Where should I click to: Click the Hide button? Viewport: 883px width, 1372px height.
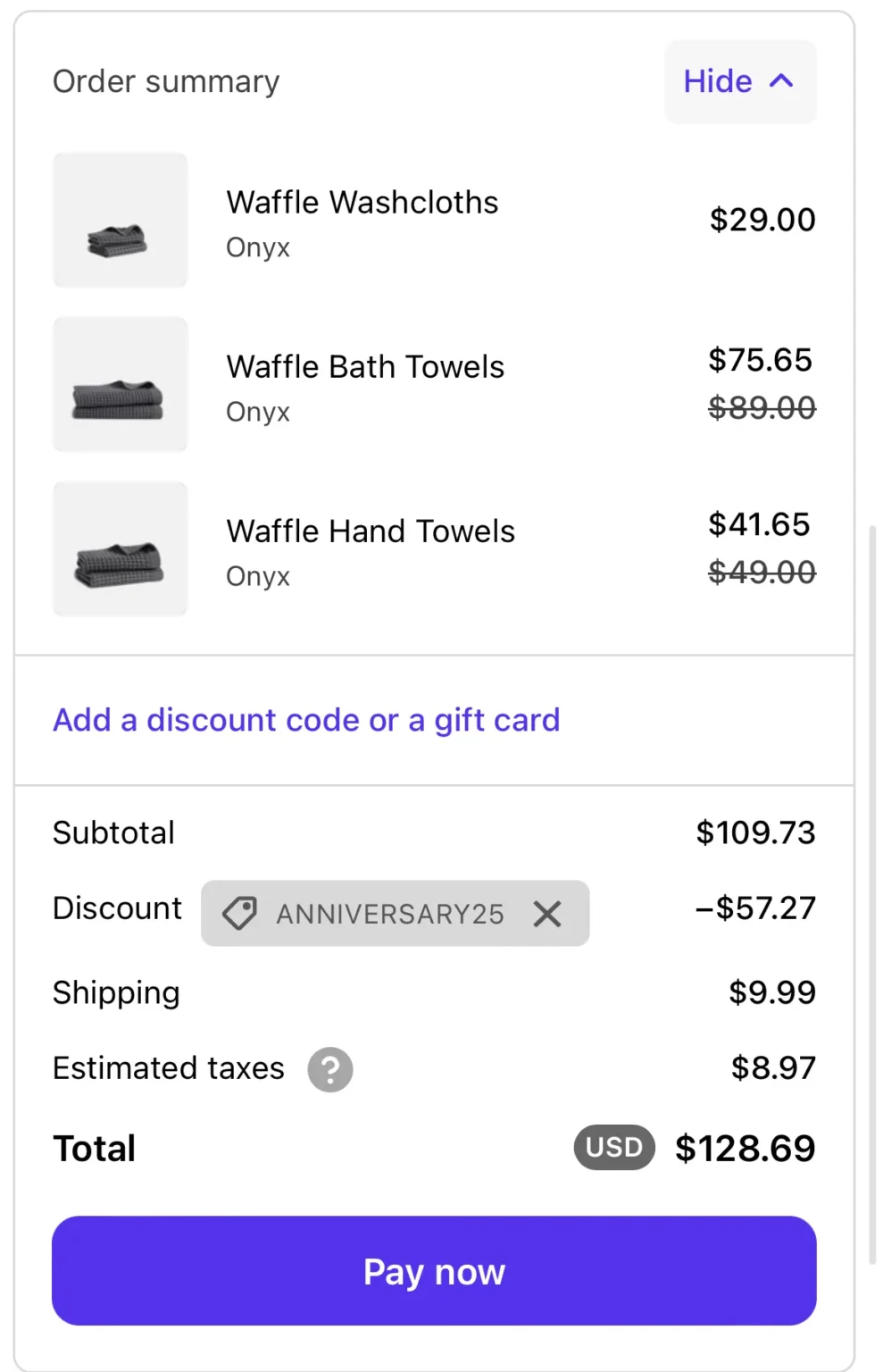click(719, 81)
